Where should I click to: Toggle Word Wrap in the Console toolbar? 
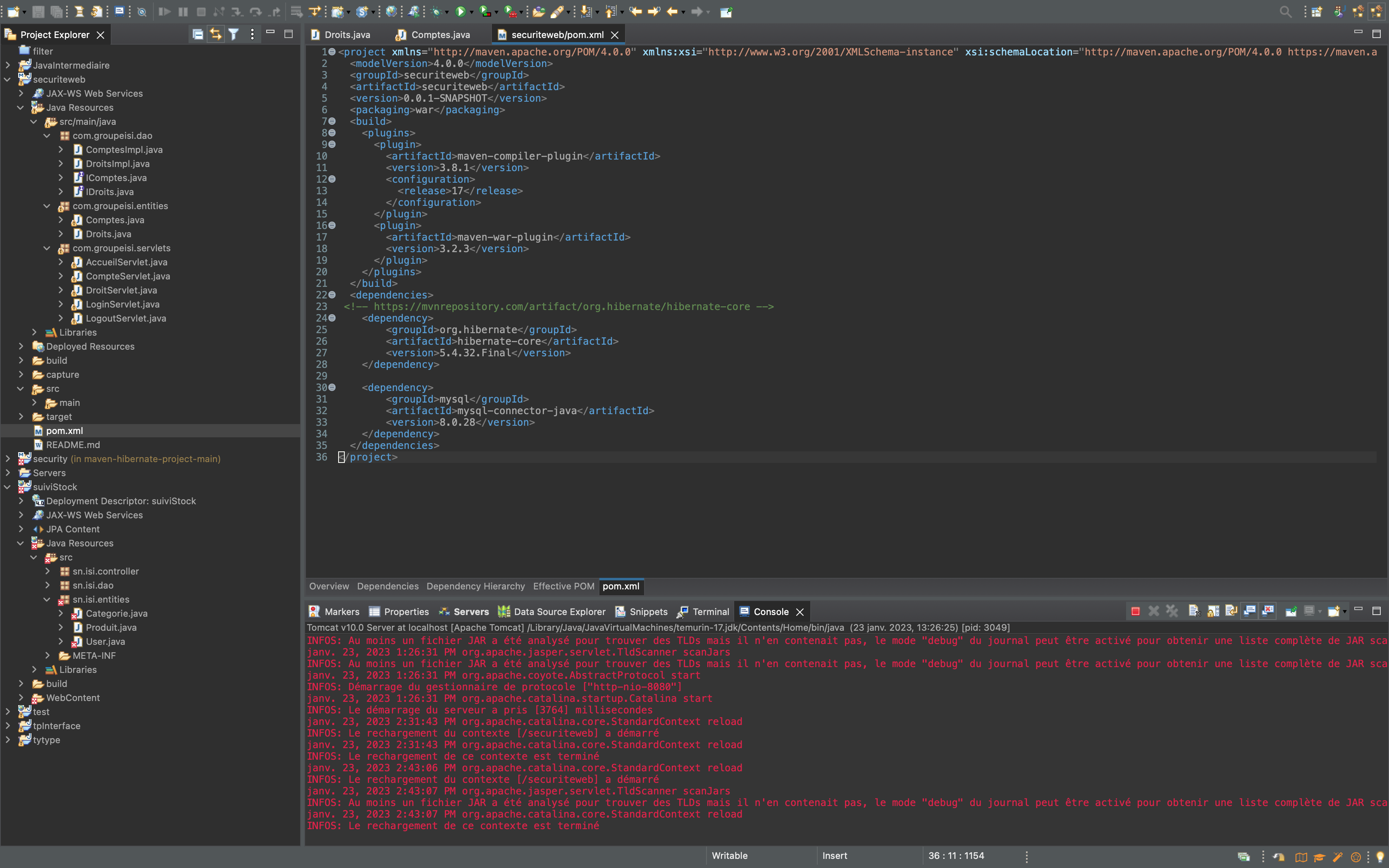point(1231,611)
